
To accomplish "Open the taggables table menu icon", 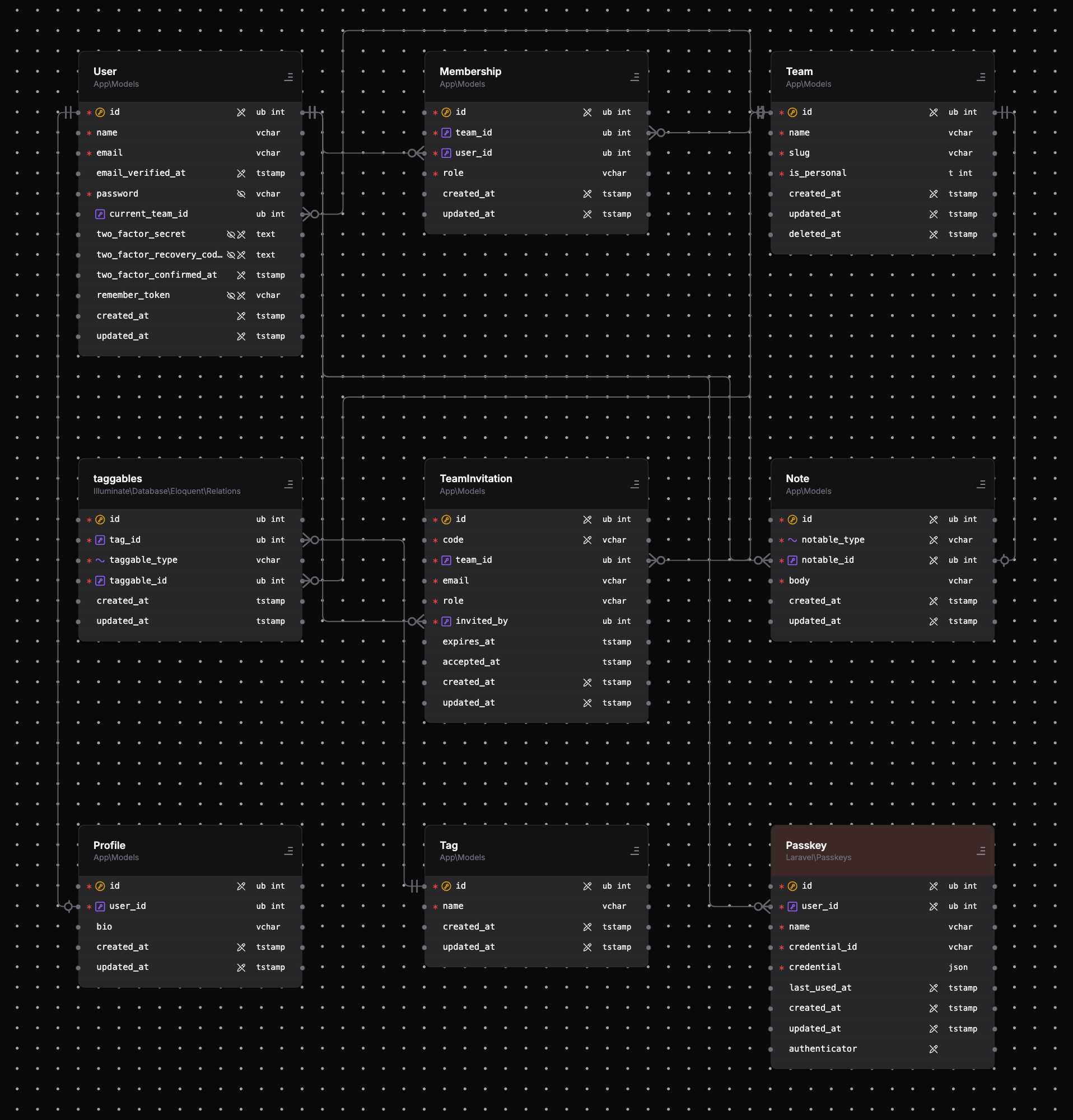I will [x=288, y=484].
